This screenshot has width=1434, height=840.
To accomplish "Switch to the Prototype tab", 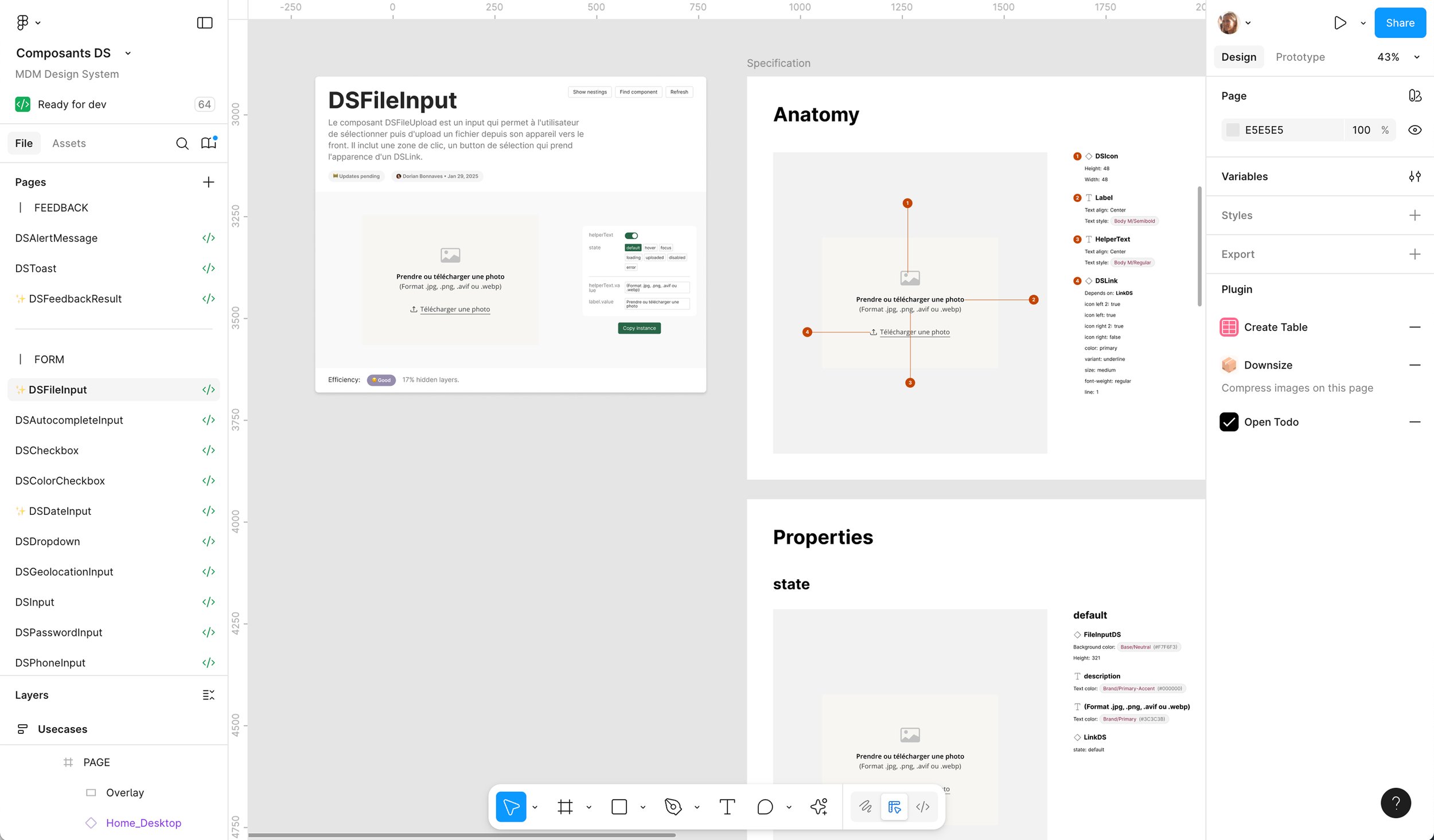I will click(1300, 57).
